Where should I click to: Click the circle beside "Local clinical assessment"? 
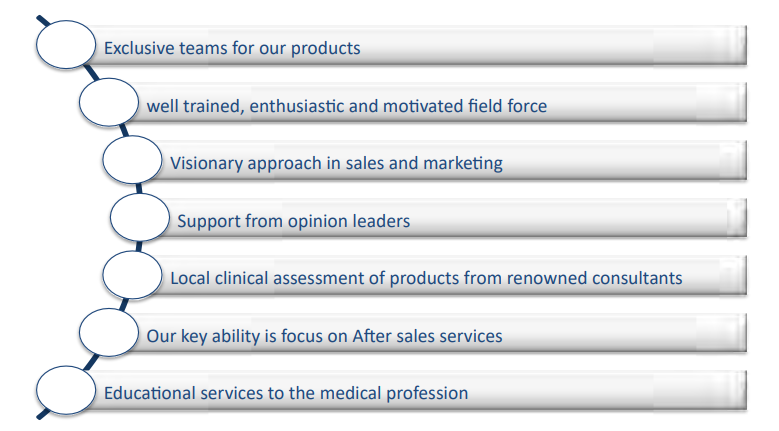click(x=132, y=277)
